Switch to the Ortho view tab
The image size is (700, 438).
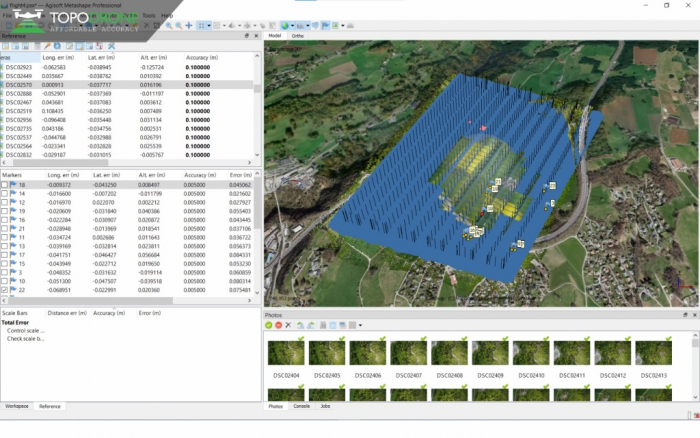pos(298,36)
